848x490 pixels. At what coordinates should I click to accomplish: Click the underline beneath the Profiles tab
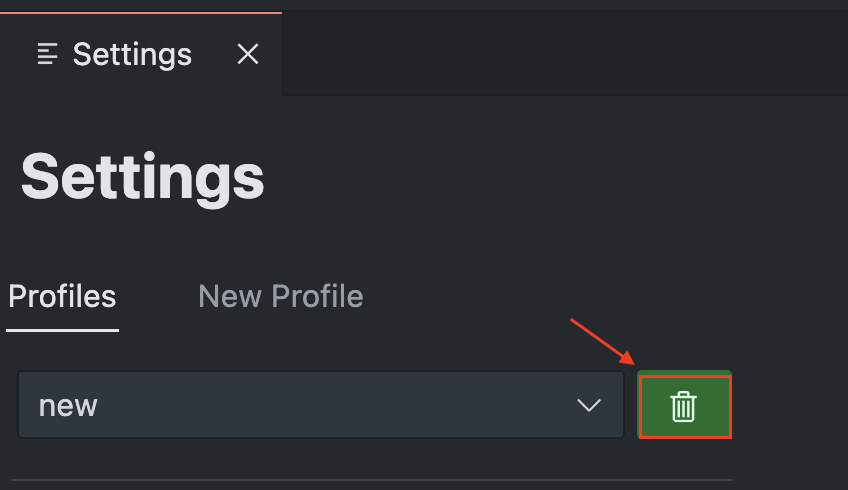[62, 330]
